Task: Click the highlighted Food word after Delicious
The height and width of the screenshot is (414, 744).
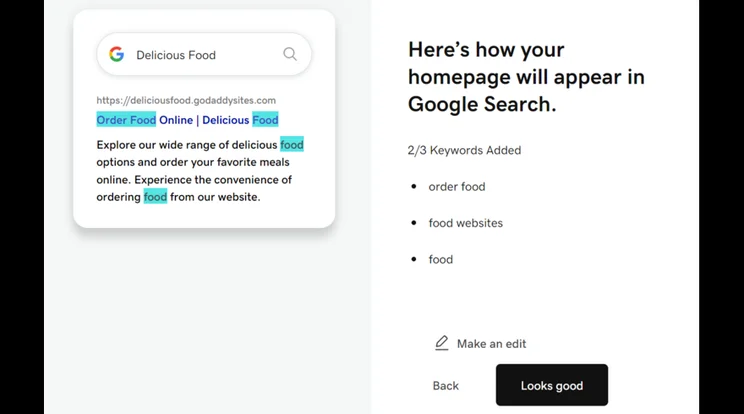Action: tap(265, 120)
